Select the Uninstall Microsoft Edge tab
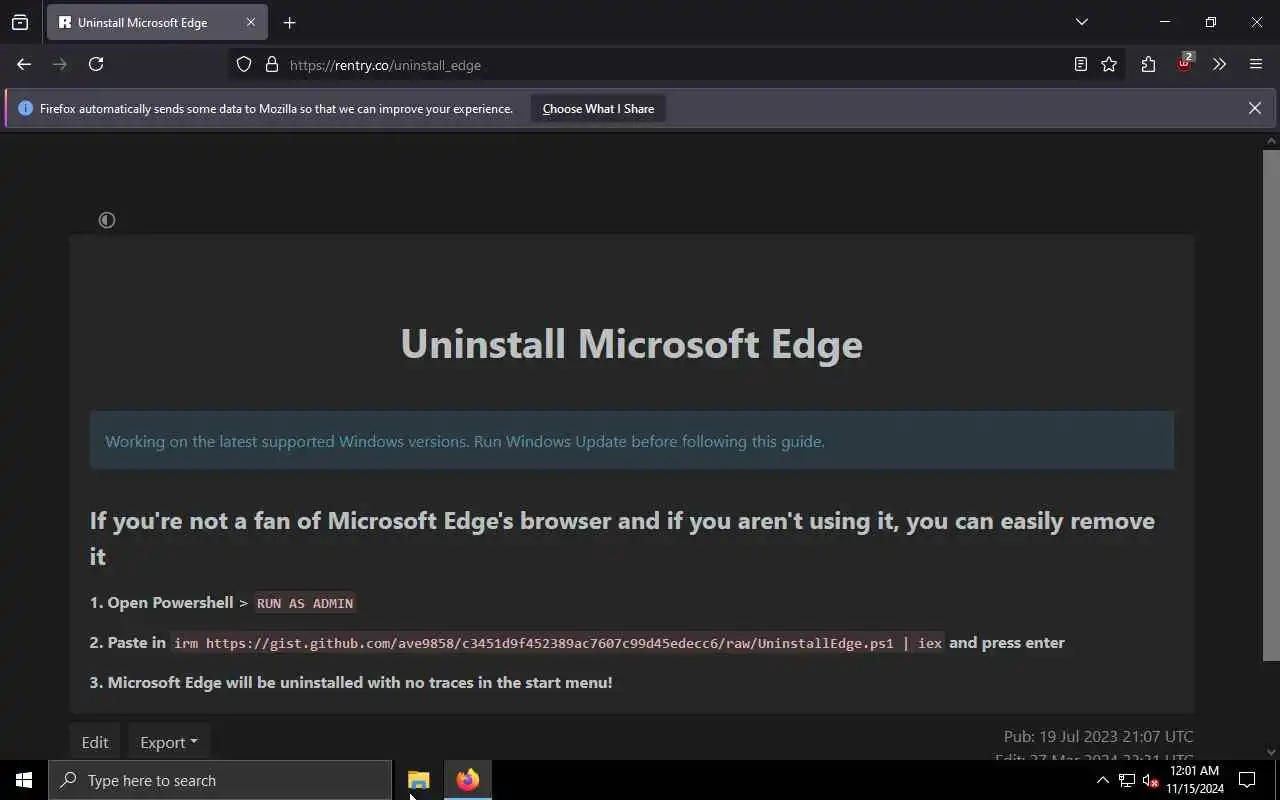The height and width of the screenshot is (800, 1280). (x=157, y=22)
